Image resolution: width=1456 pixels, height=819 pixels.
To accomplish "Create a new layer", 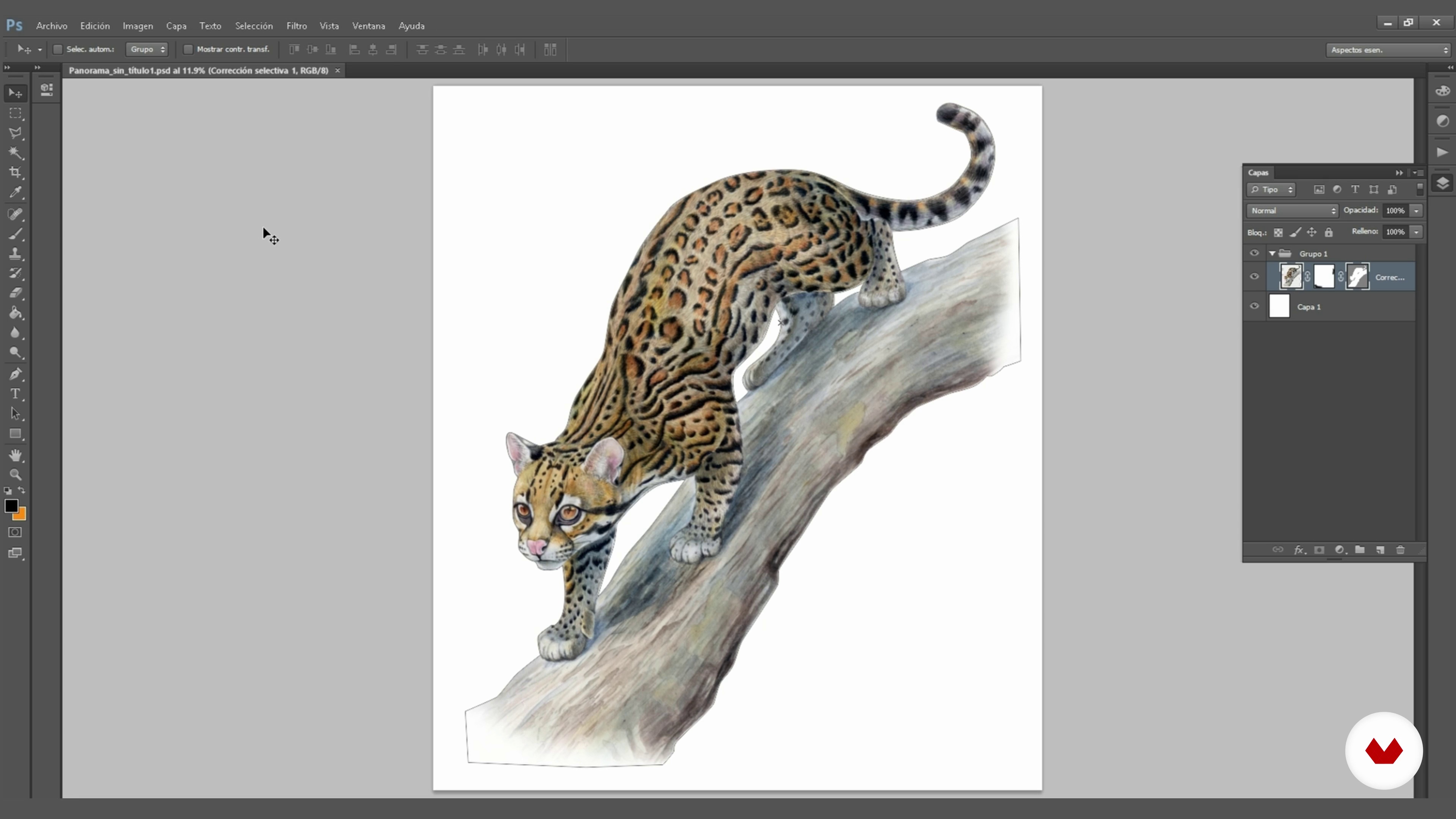I will (1380, 550).
